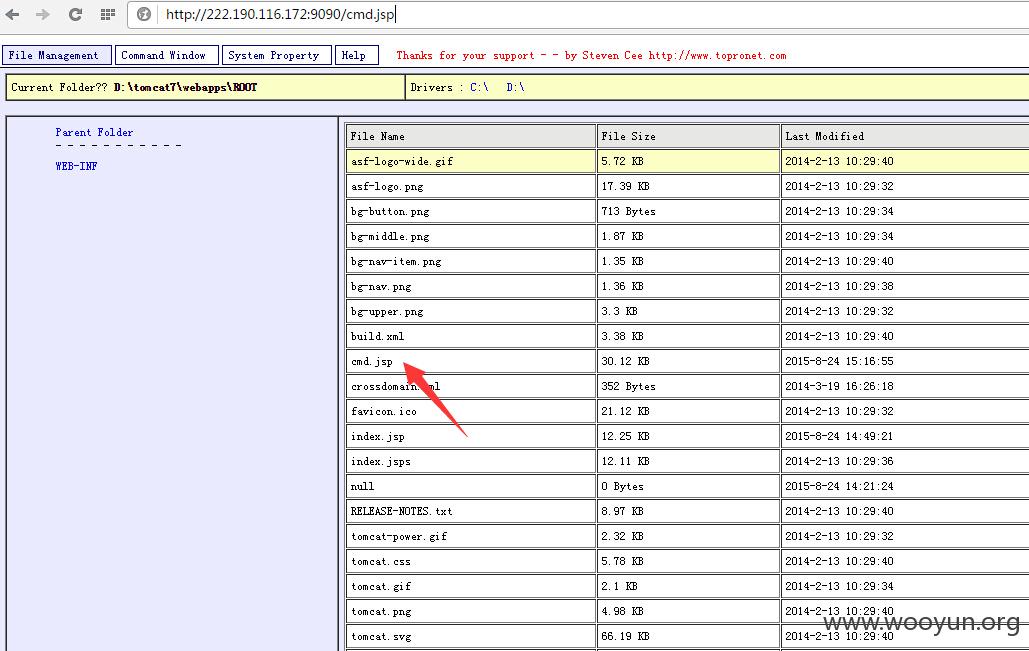Select the null file entry
Screen dimensions: 1029x651
(x=362, y=486)
